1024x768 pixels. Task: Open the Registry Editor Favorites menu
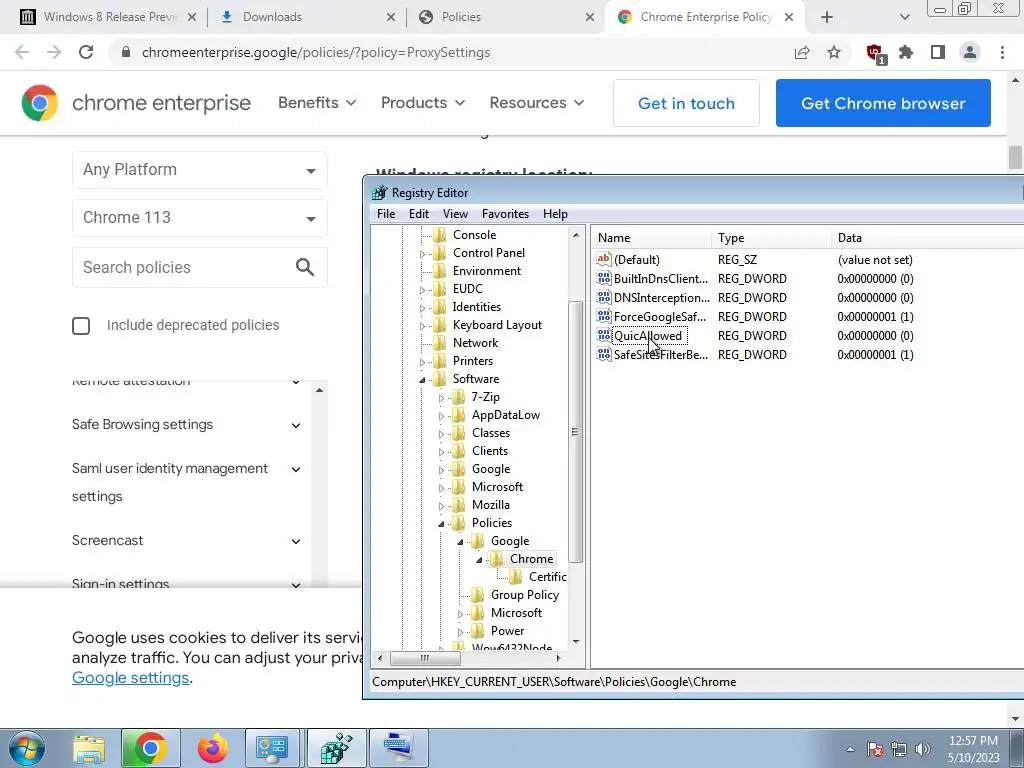tap(505, 214)
